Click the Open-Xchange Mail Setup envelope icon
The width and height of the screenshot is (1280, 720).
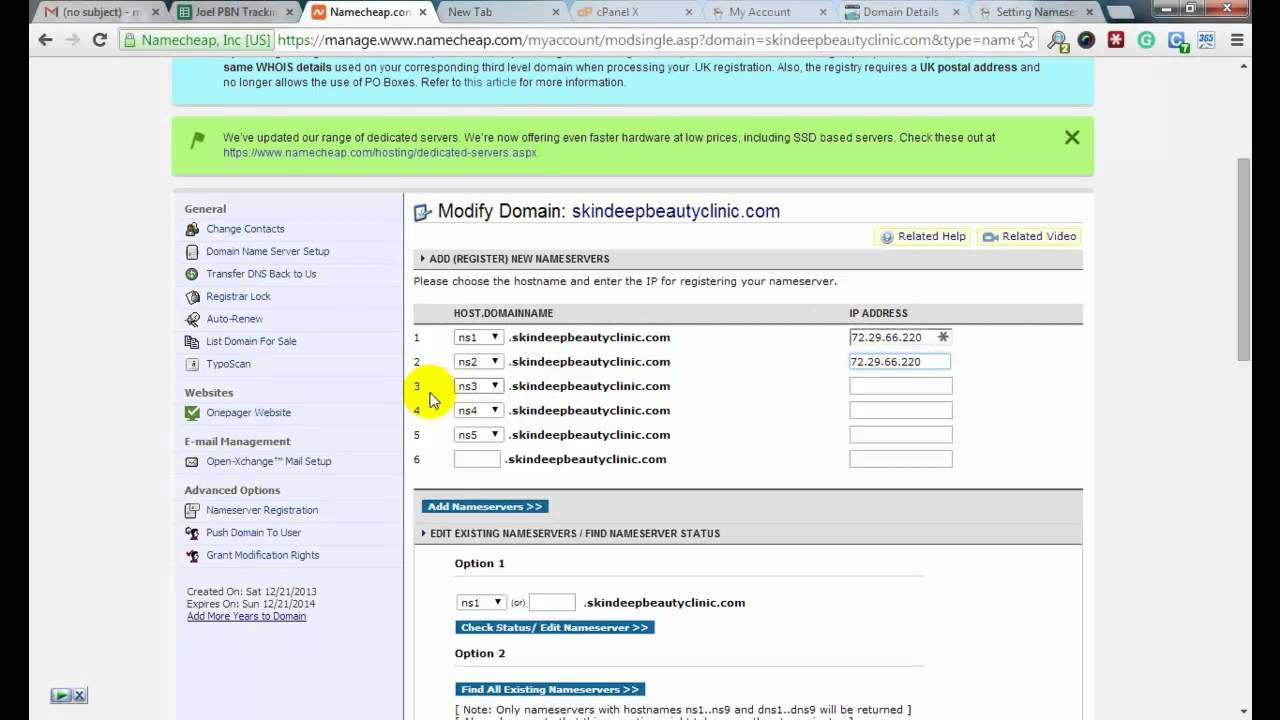(x=192, y=461)
